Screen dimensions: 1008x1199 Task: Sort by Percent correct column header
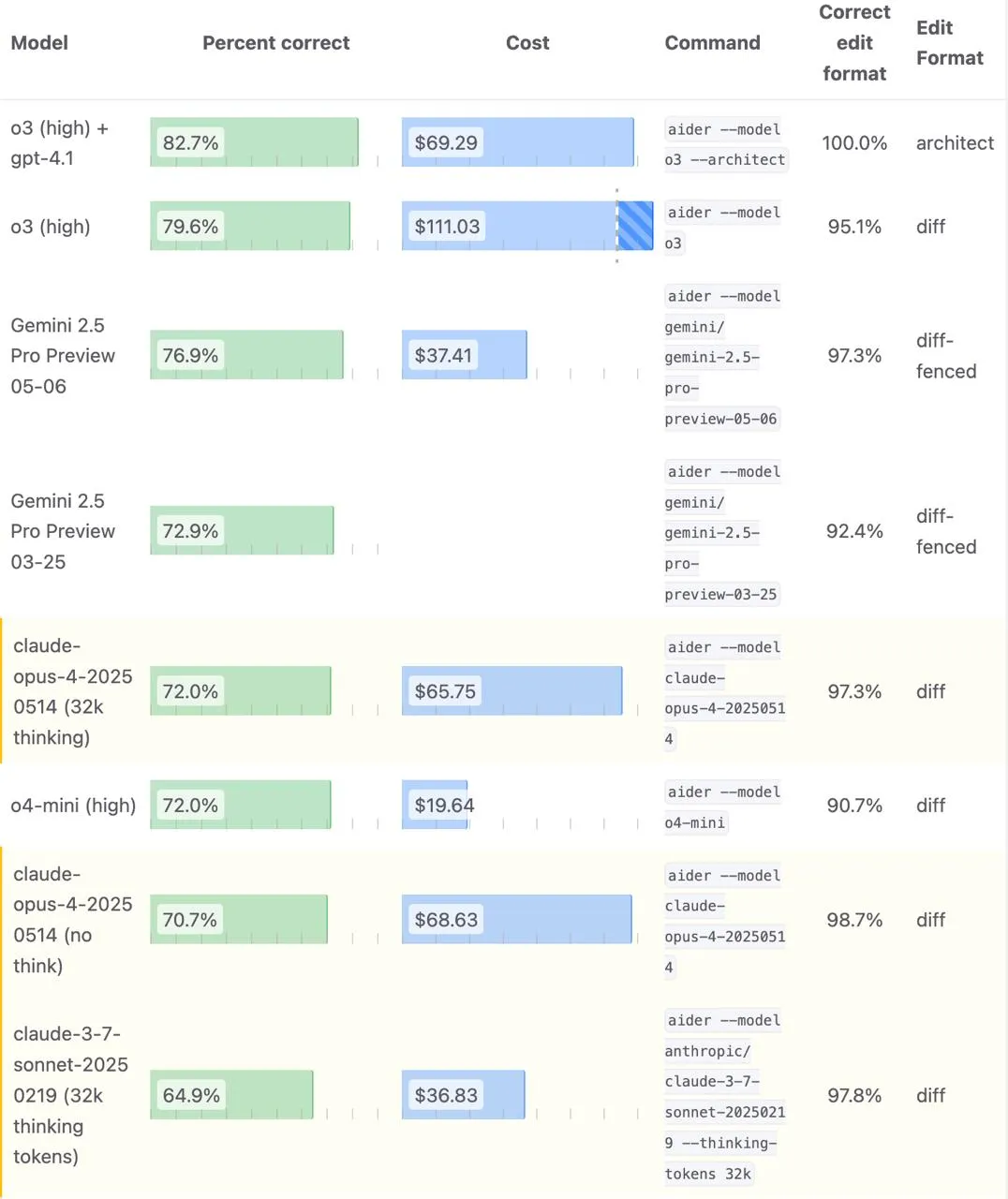click(x=275, y=43)
